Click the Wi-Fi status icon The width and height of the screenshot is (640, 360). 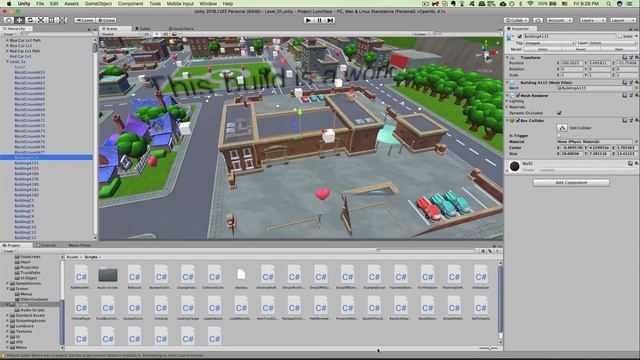531,4
